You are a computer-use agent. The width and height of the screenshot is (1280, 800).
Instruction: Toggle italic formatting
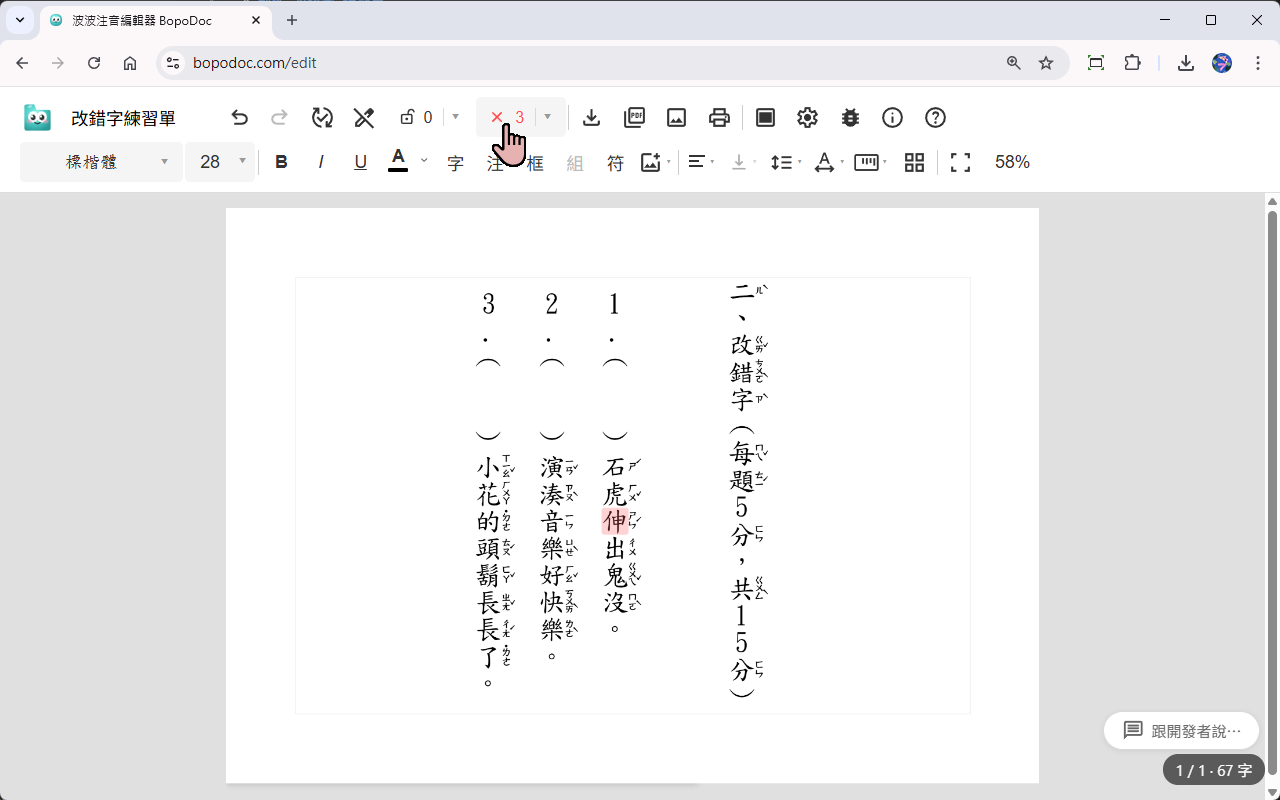pos(320,161)
